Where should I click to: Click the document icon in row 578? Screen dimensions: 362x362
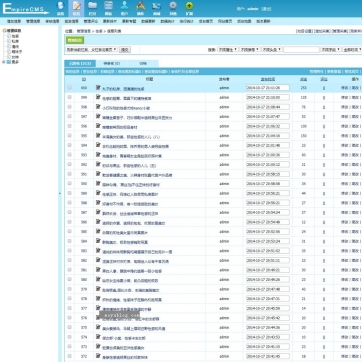click(98, 298)
